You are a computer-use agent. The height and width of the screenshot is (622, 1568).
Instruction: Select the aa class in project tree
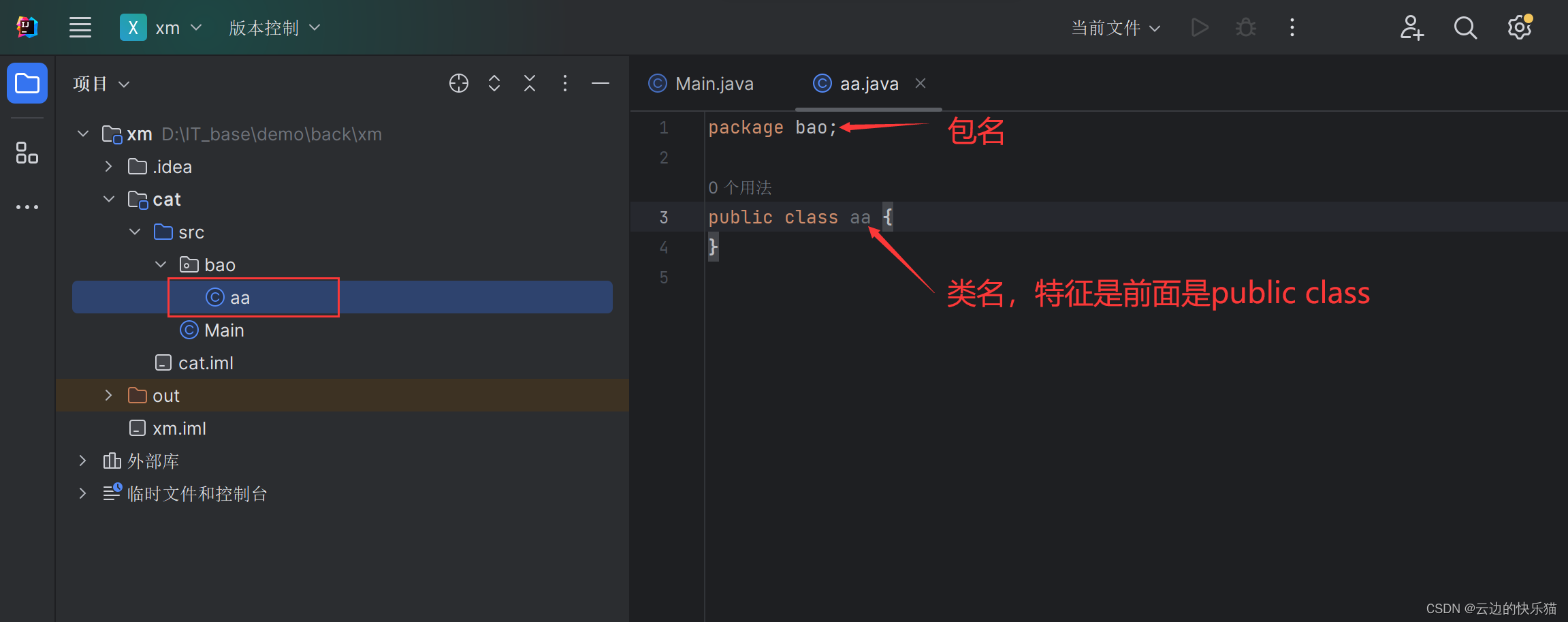342,297
